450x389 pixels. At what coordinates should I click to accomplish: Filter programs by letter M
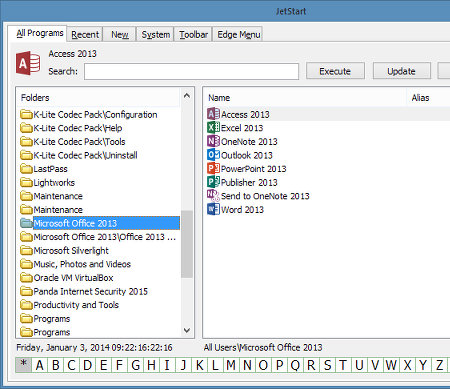pyautogui.click(x=231, y=365)
